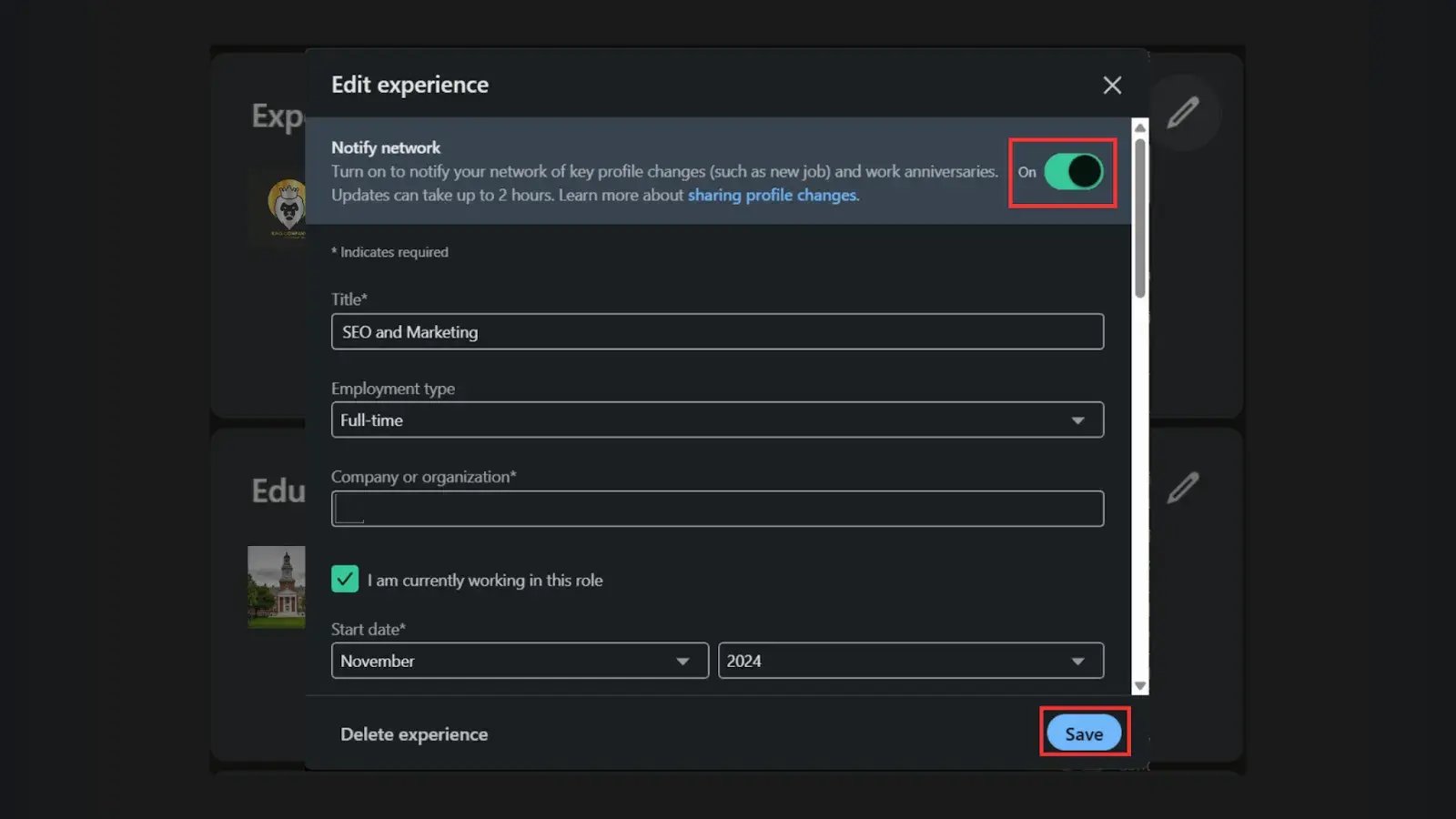Click logo placeholder inside the company field
The image size is (1456, 819).
point(349,509)
